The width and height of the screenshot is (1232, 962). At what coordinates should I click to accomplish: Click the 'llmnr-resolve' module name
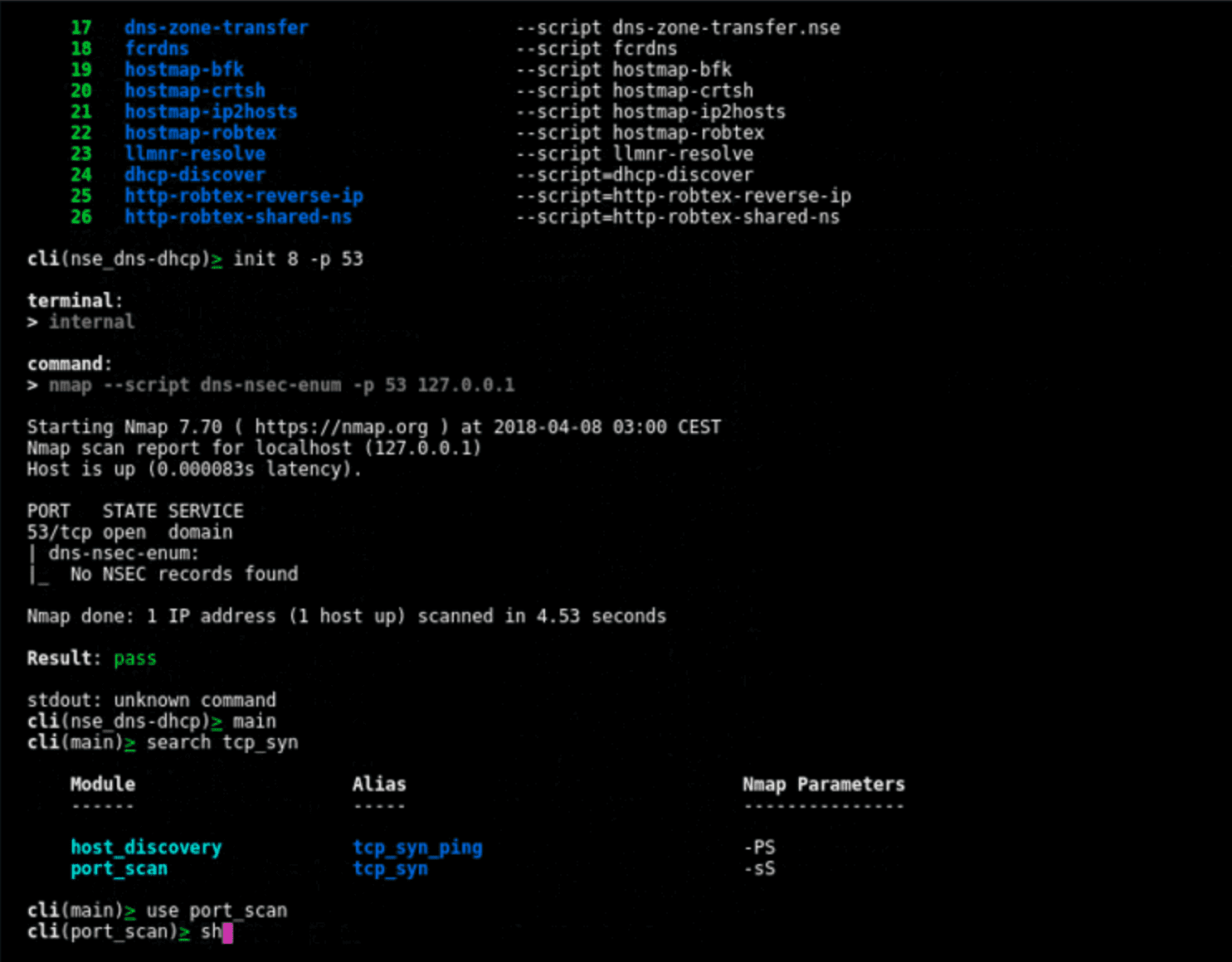pyautogui.click(x=195, y=153)
